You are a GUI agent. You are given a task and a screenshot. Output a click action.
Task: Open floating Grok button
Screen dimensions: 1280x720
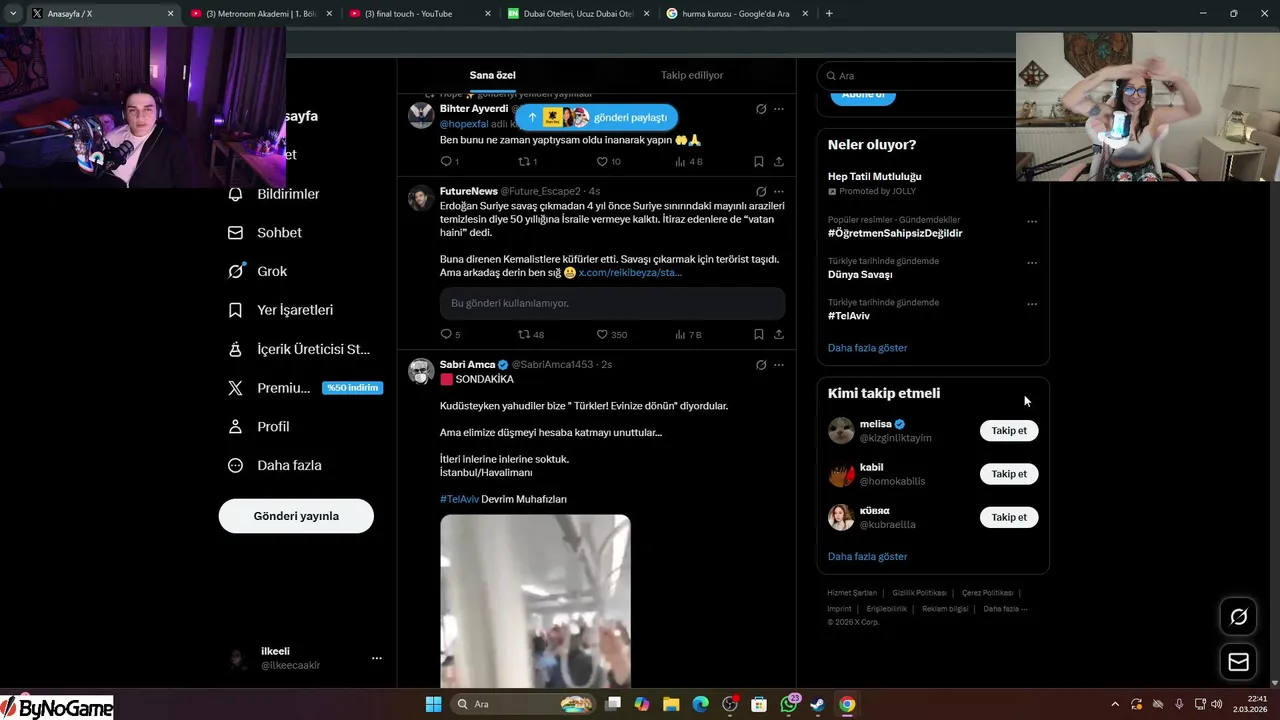pyautogui.click(x=1238, y=617)
